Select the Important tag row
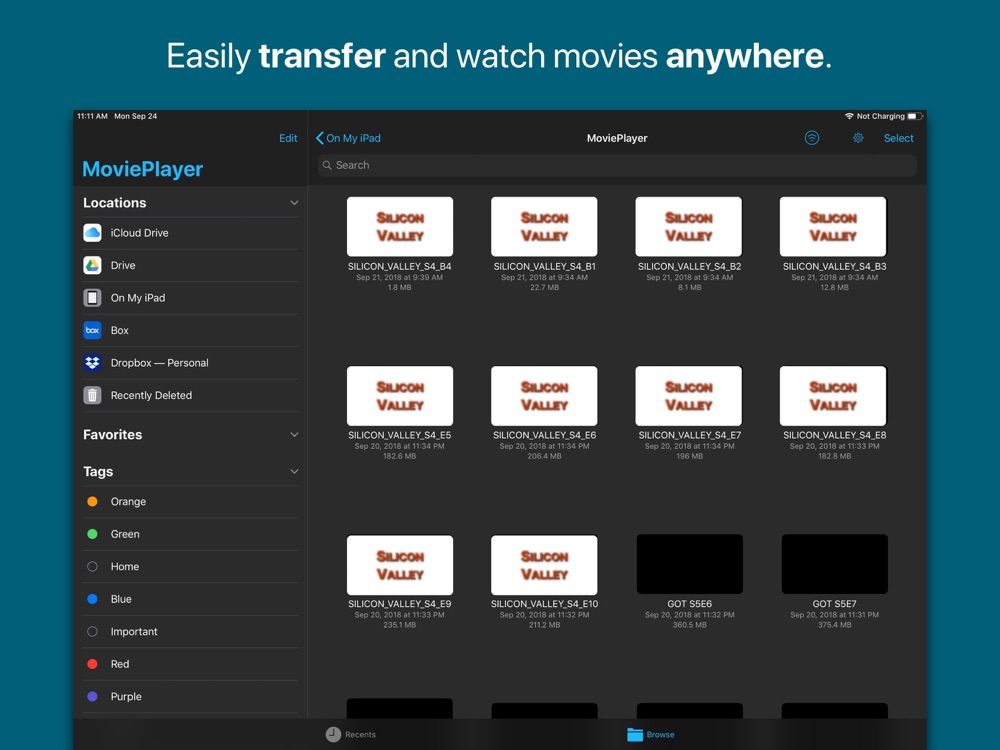Image resolution: width=1000 pixels, height=750 pixels. (190, 631)
